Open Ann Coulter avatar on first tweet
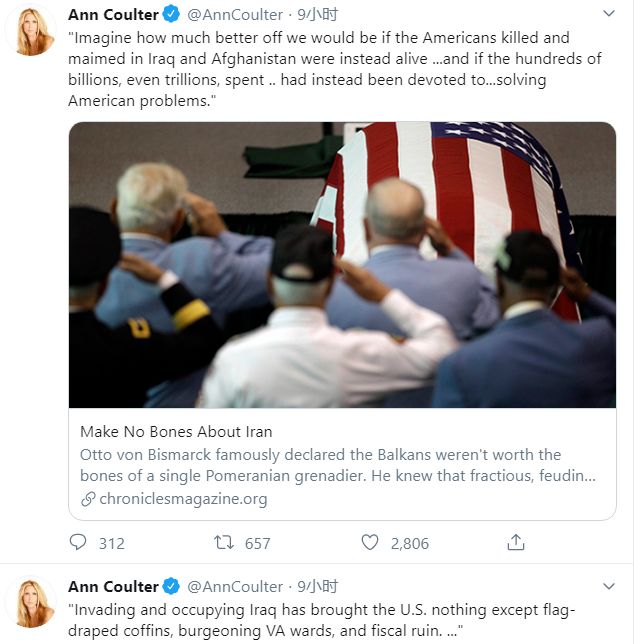Screen dimensions: 641x644 (32, 31)
